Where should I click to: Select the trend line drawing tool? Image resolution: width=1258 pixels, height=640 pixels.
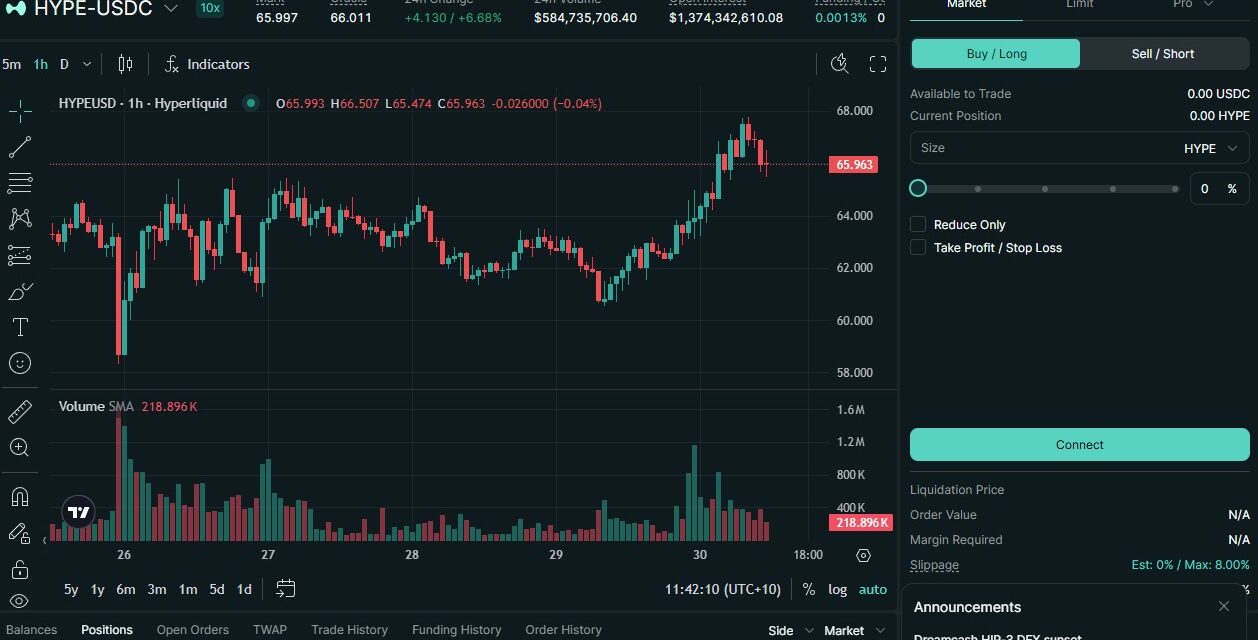pyautogui.click(x=20, y=147)
